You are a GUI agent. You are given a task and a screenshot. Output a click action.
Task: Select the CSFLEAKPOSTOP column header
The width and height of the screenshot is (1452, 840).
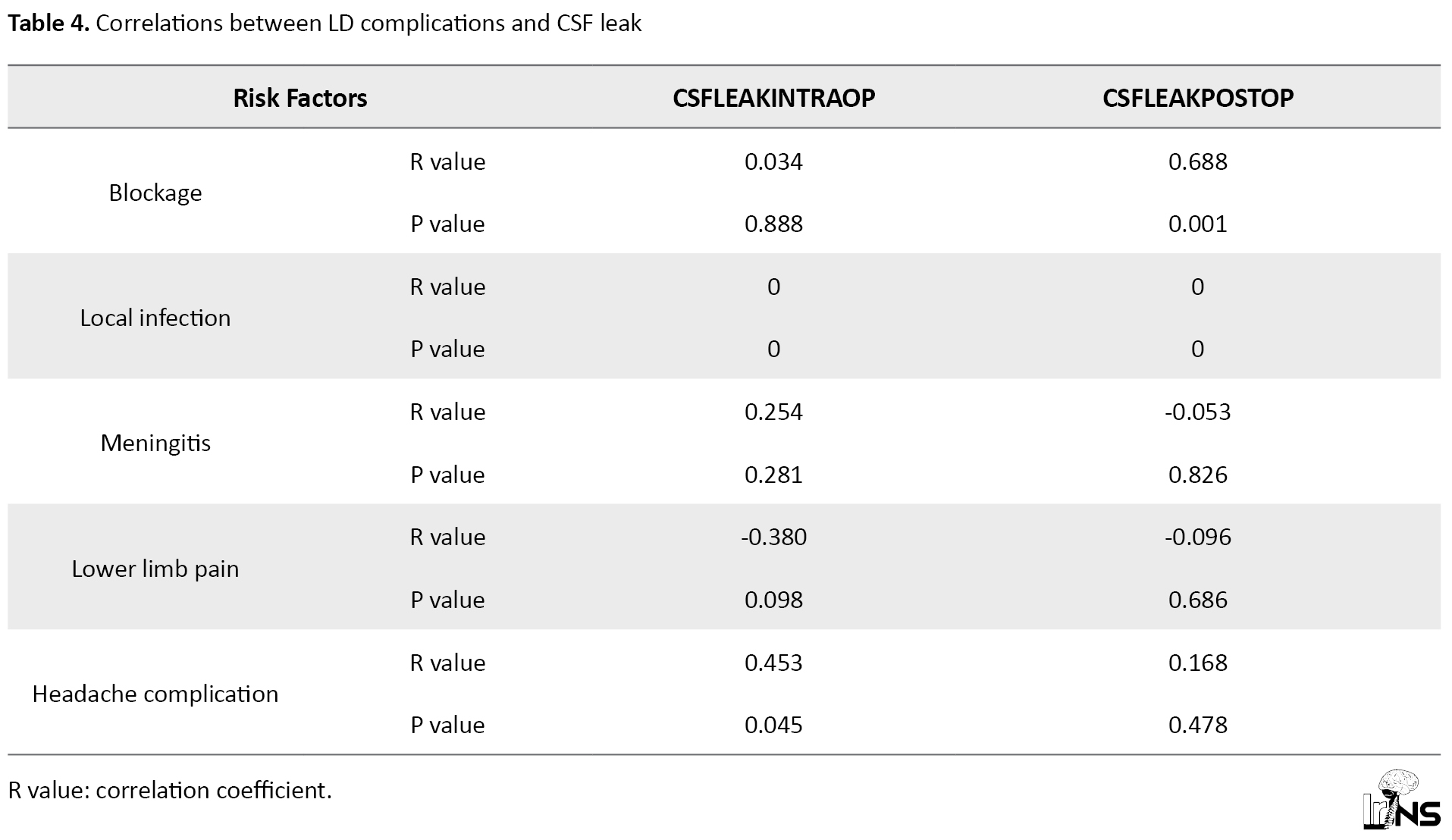[x=1198, y=98]
